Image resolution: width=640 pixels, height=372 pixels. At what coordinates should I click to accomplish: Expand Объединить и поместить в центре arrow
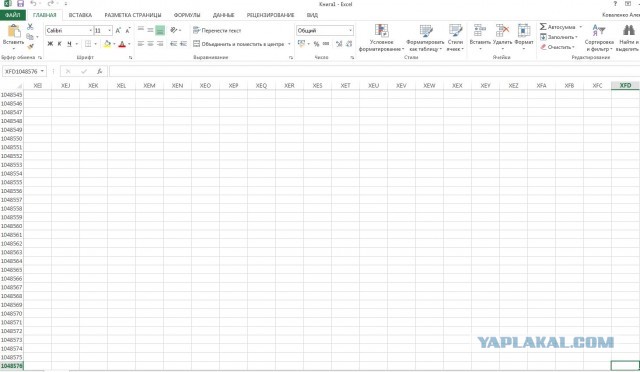pos(289,44)
